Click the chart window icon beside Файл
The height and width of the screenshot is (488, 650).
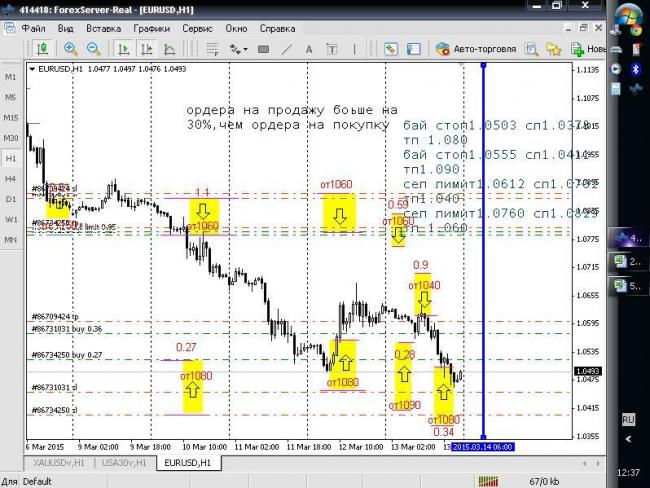click(9, 28)
